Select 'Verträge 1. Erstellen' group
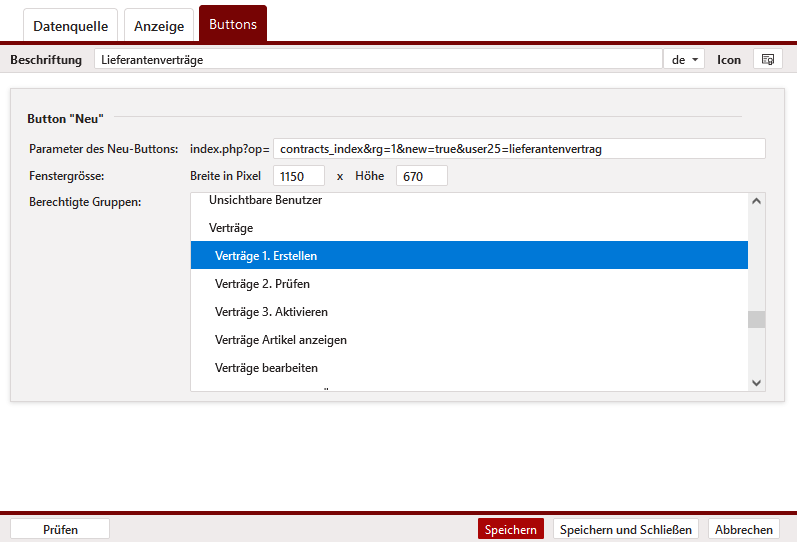Screen dimensions: 797x542 (x=266, y=256)
